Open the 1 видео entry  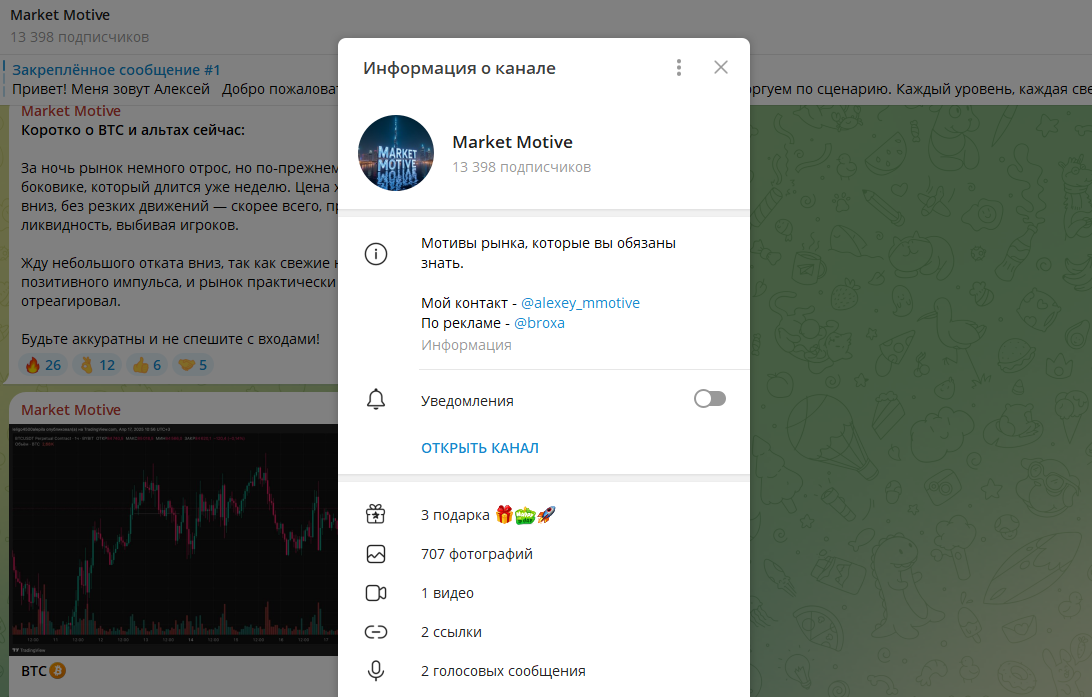tap(544, 593)
